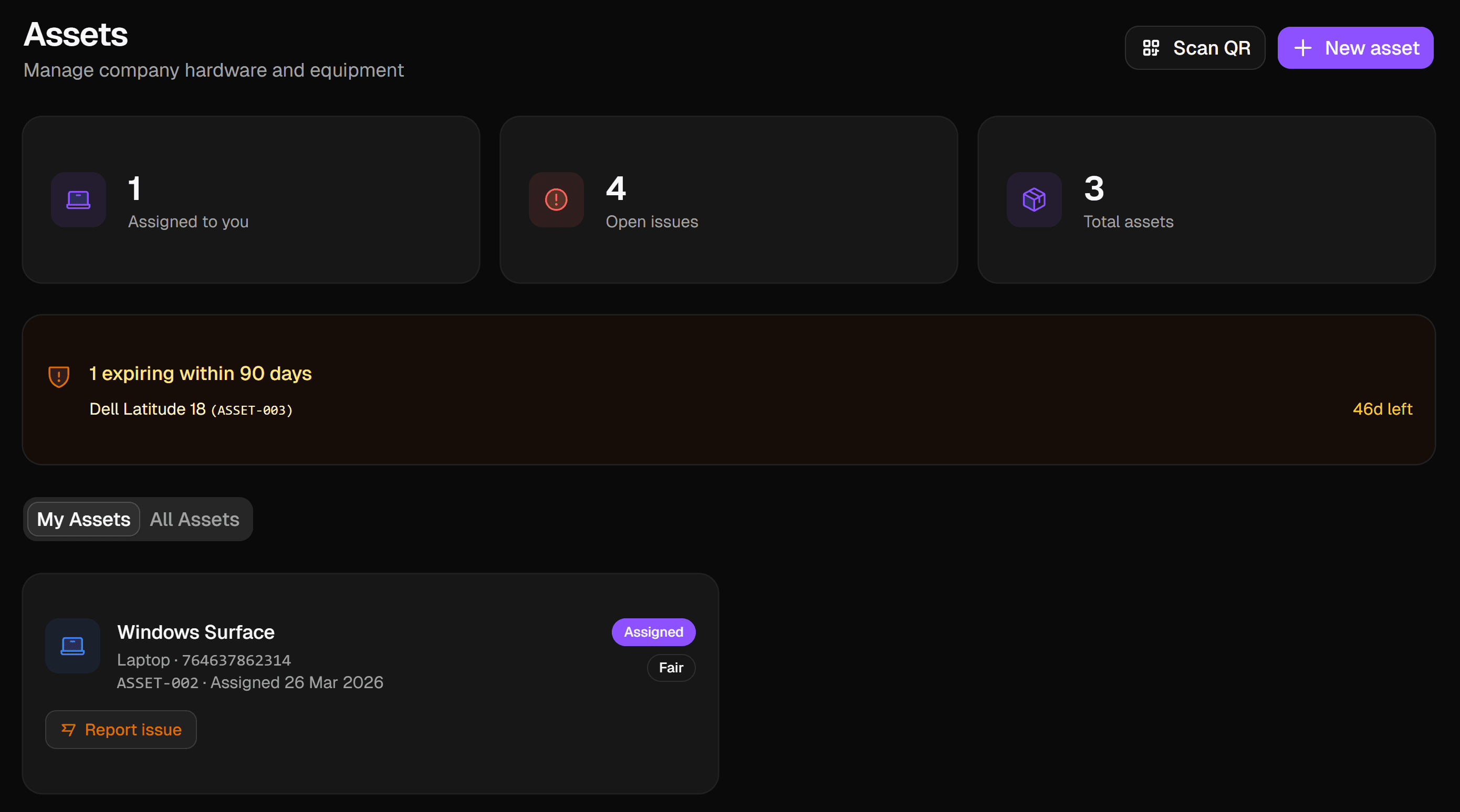This screenshot has height=812, width=1460.
Task: Report issue for Windows Surface
Action: click(x=121, y=729)
